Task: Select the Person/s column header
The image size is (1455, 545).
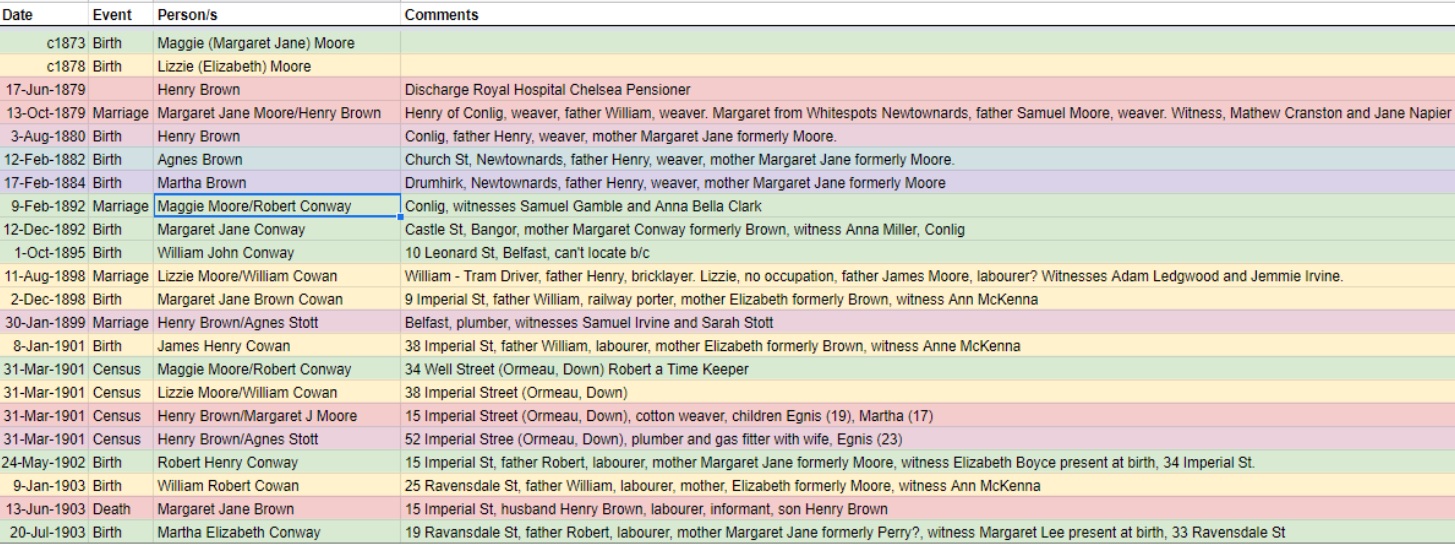Action: point(277,15)
